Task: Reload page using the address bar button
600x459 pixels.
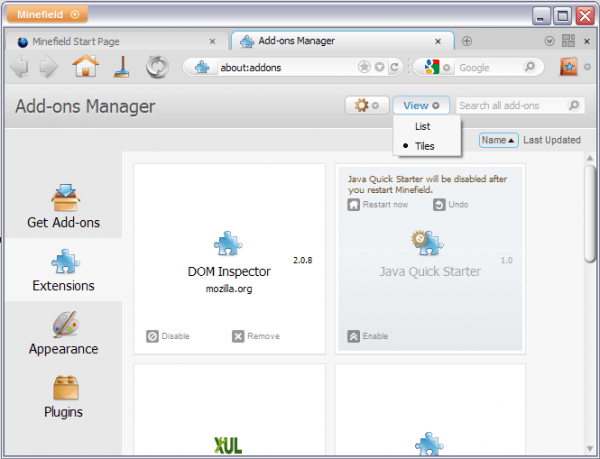Action: click(395, 67)
